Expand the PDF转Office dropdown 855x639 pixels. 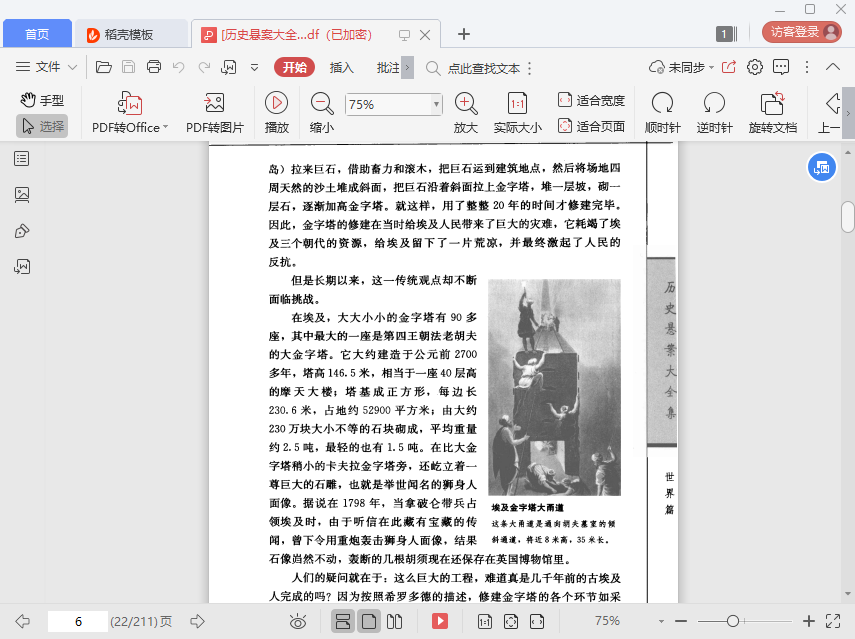coord(165,127)
